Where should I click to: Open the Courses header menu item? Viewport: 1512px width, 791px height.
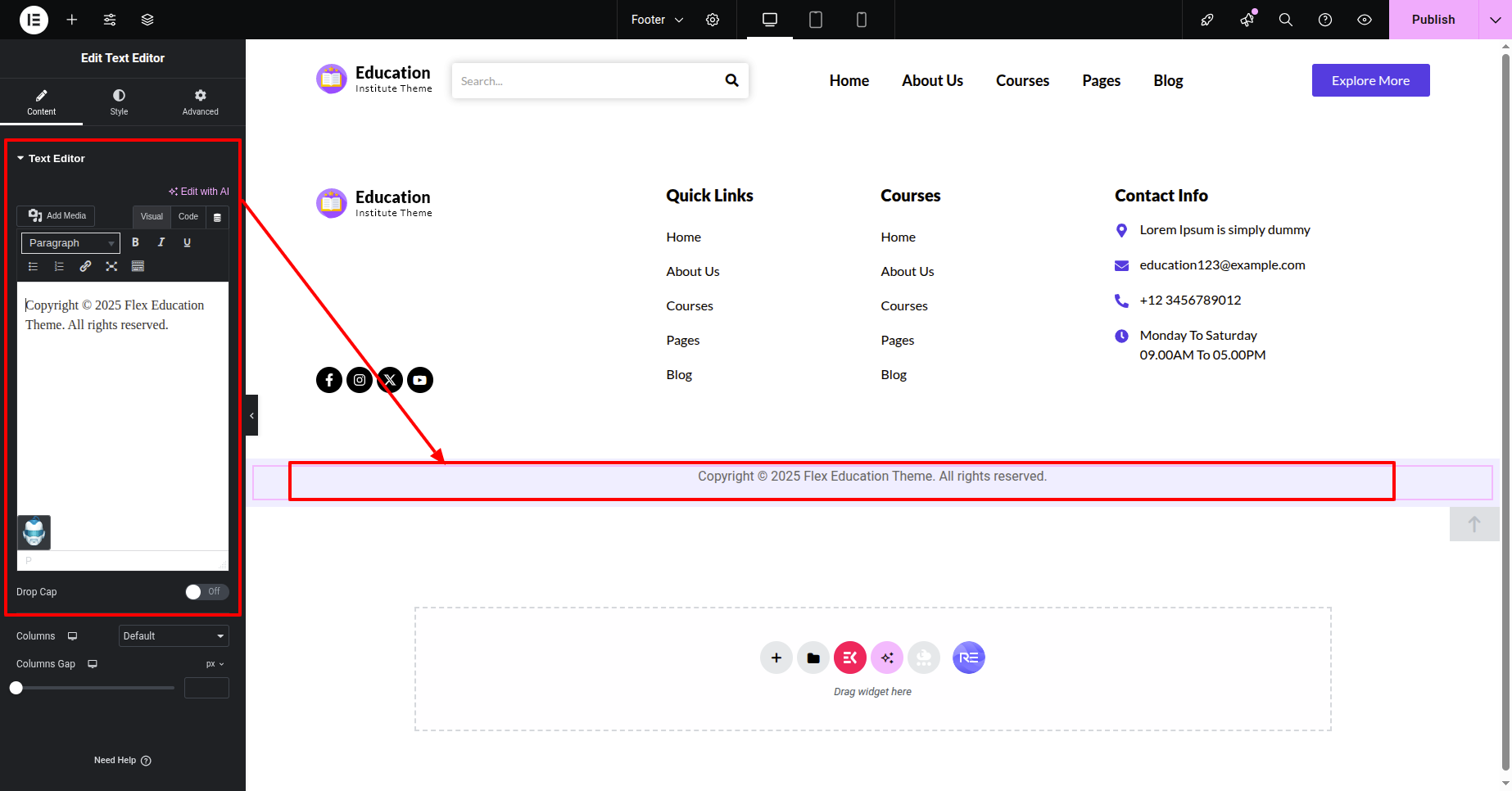tap(1022, 80)
